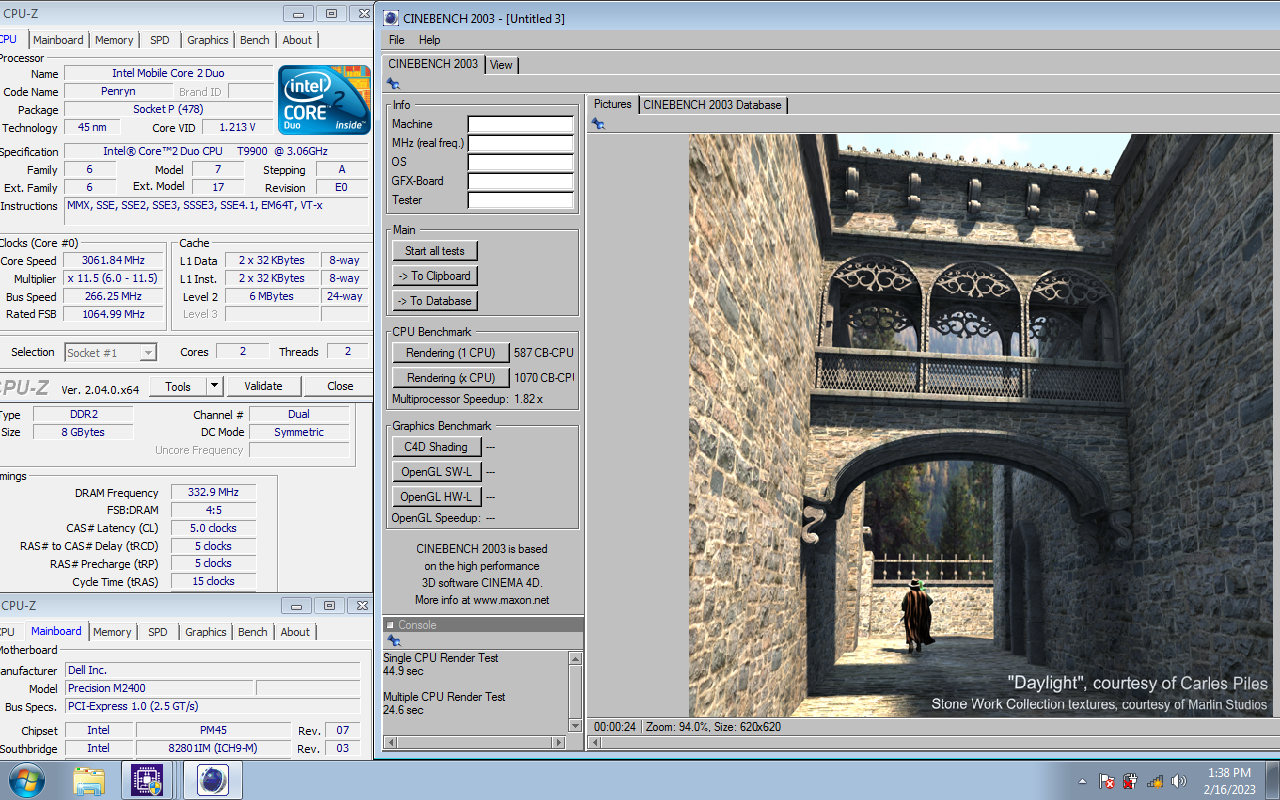
Task: Open the taskbar clock showing 1:38 PM
Action: pos(1229,781)
